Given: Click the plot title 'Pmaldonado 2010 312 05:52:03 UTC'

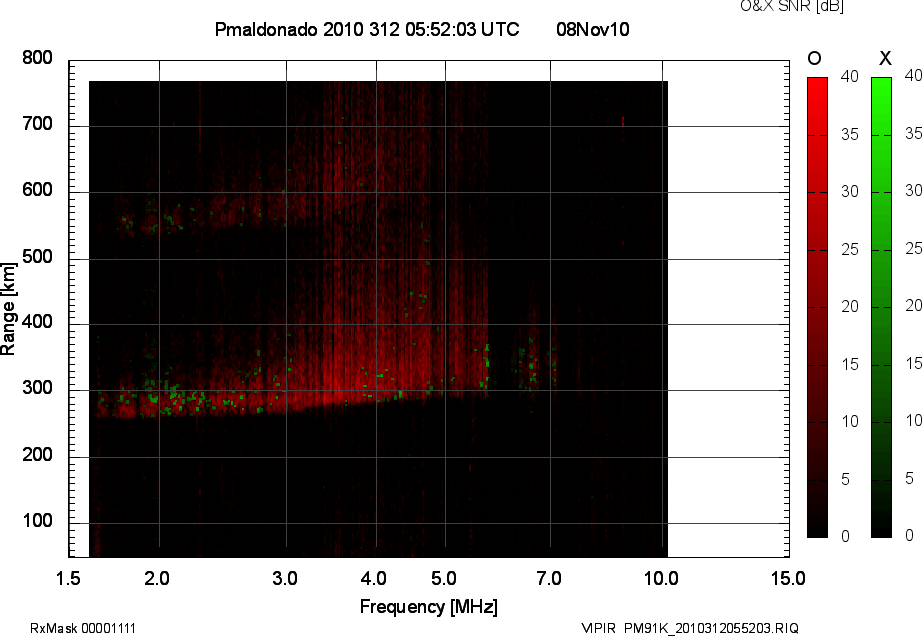Looking at the screenshot, I should point(367,29).
